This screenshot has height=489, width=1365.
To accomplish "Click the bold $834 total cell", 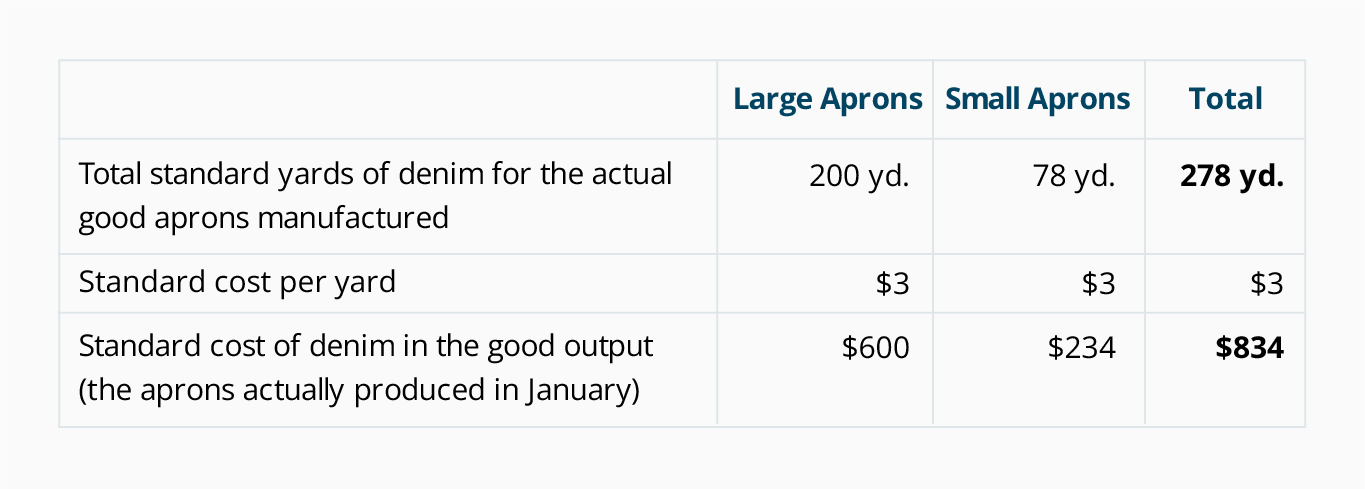I will point(1250,348).
